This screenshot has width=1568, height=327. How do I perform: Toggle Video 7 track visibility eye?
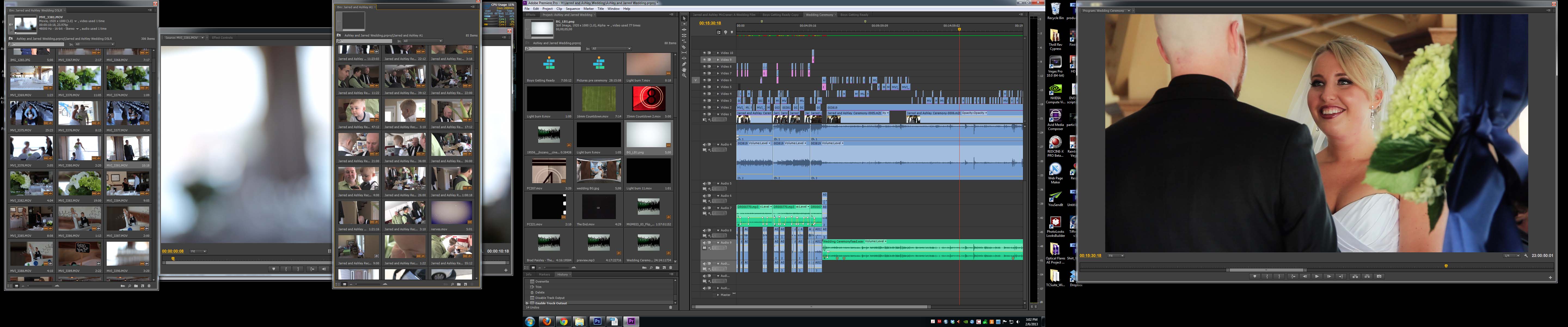(704, 73)
